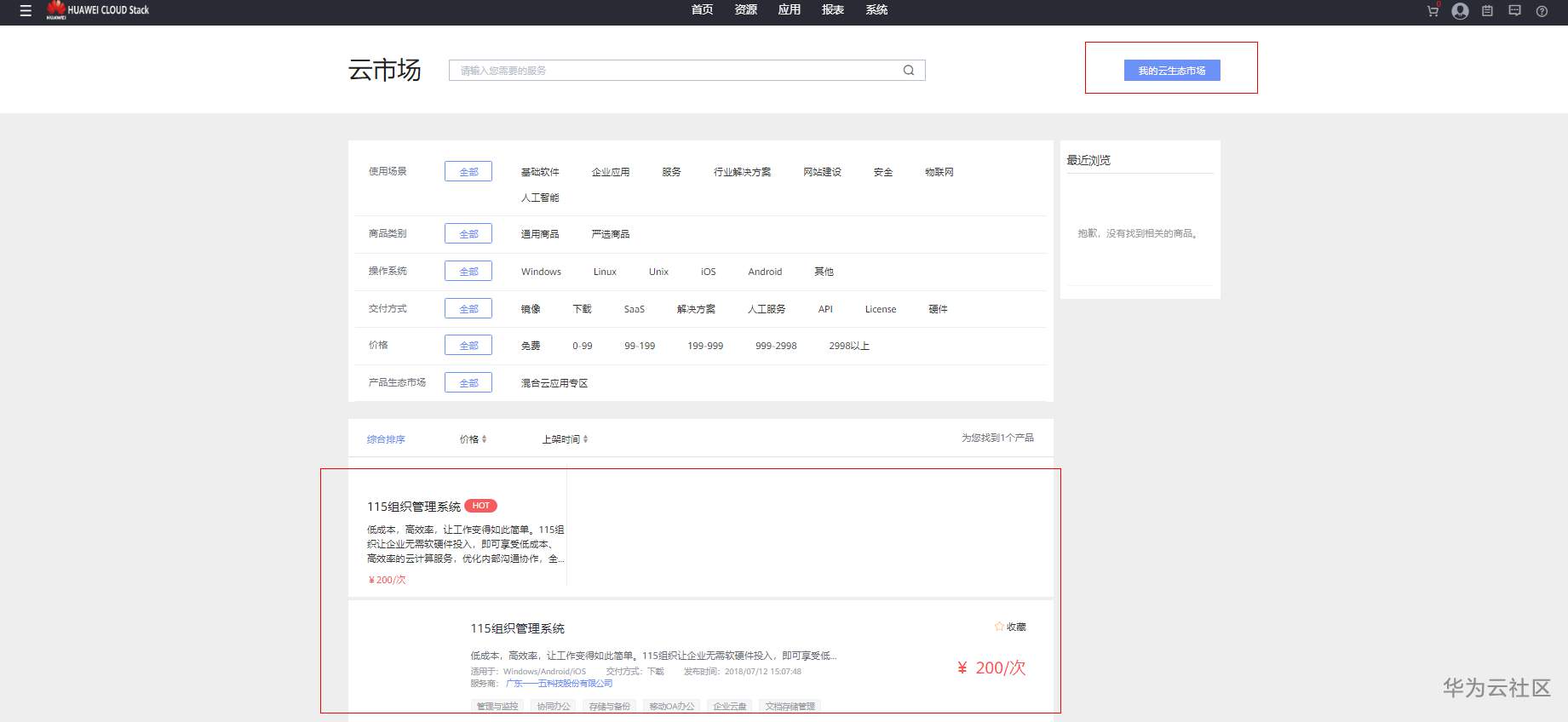
Task: Click the HUAWEI CLOUD Stack logo
Action: tap(98, 10)
